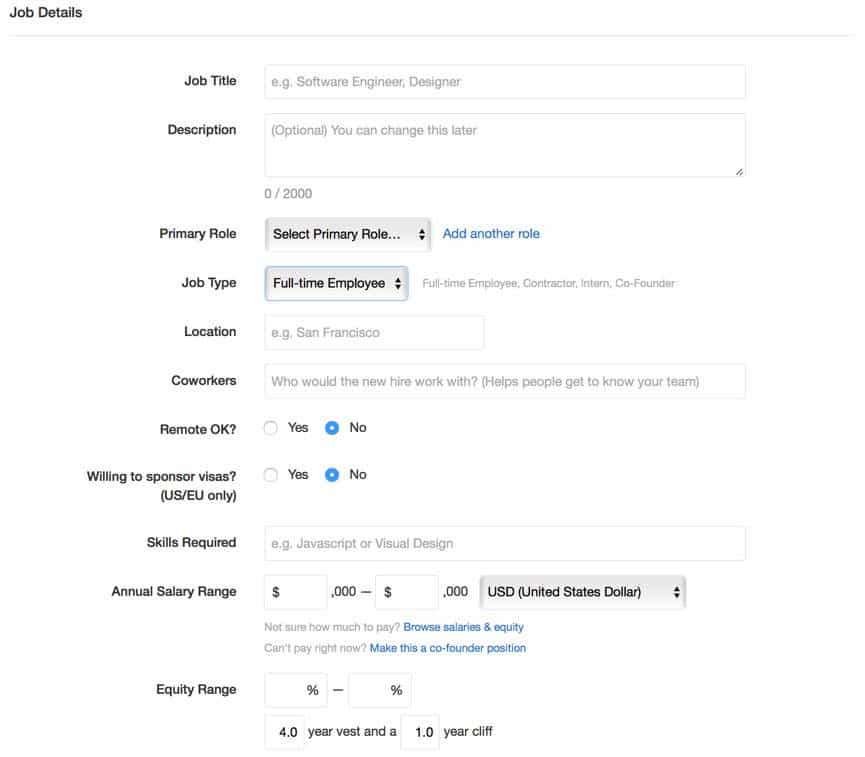The height and width of the screenshot is (757, 865).
Task: Click the 4.0 year vest field
Action: point(286,731)
